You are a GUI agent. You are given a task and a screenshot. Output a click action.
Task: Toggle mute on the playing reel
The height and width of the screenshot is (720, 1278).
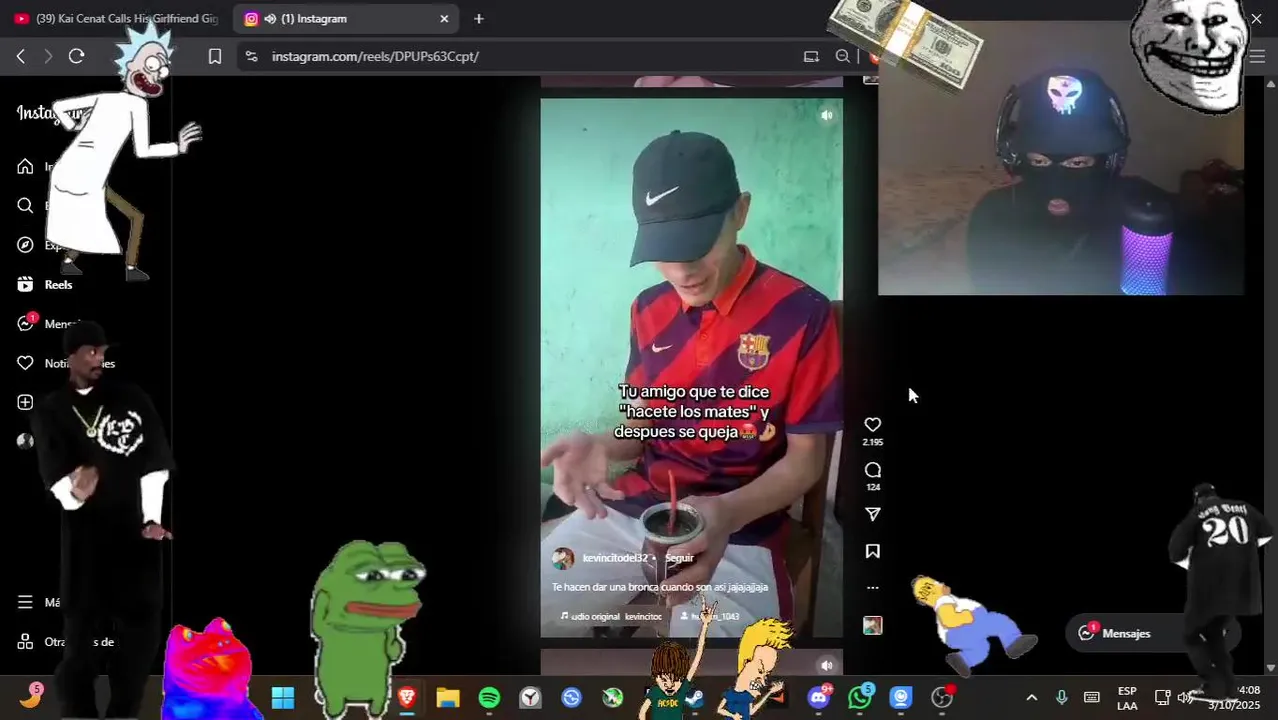pos(827,115)
